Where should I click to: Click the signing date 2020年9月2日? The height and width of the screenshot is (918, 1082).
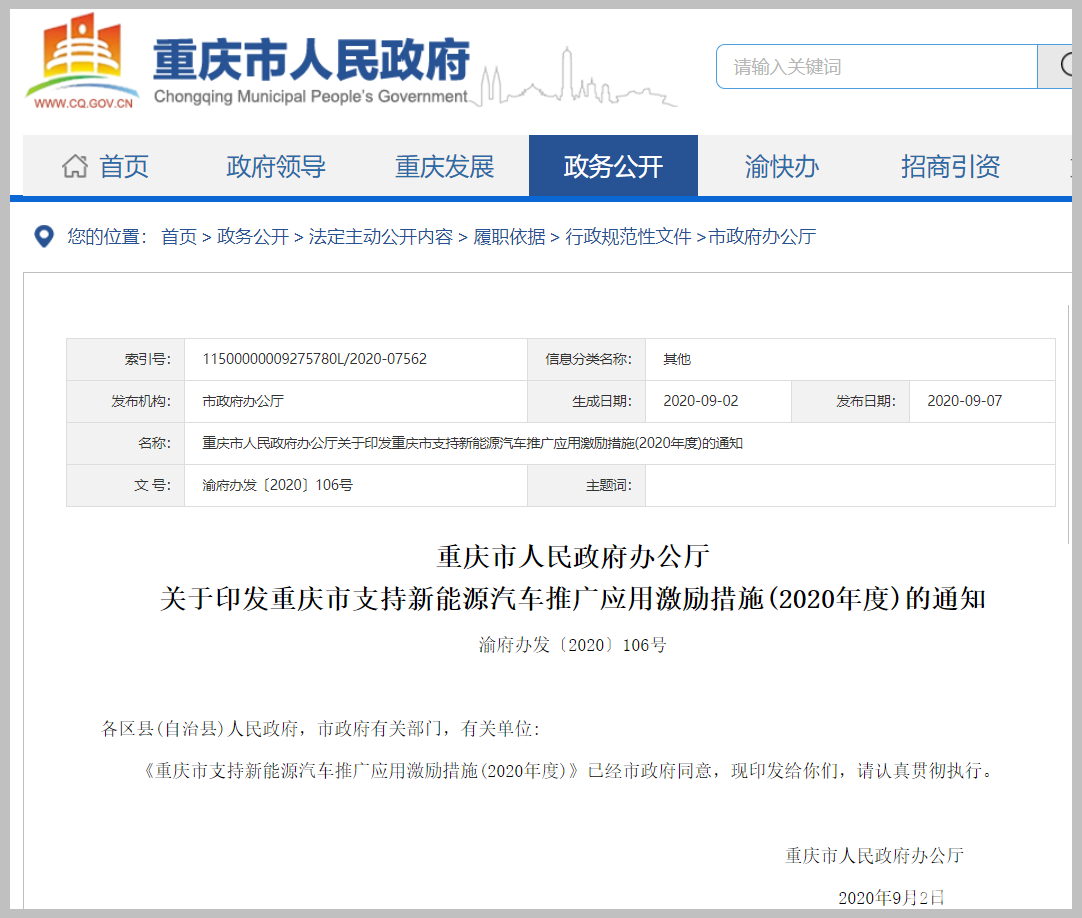[891, 897]
